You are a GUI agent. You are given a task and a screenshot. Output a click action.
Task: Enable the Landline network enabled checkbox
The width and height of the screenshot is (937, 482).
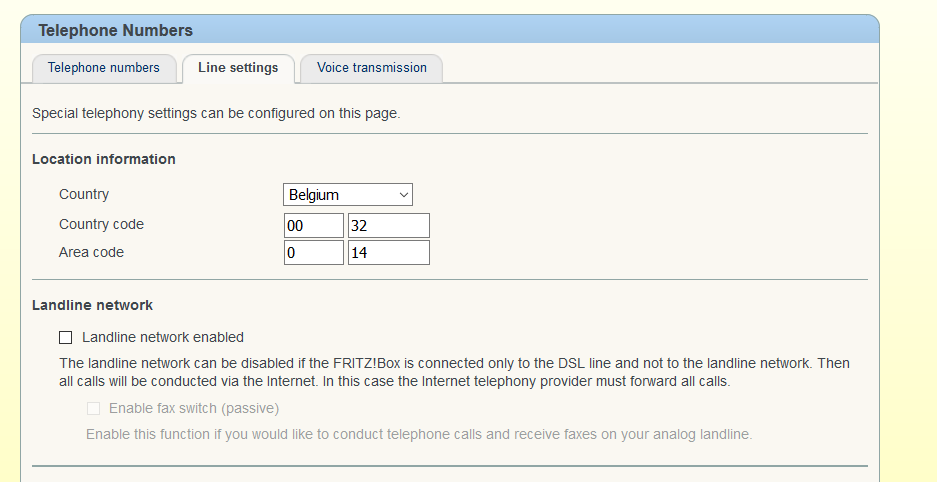[66, 338]
